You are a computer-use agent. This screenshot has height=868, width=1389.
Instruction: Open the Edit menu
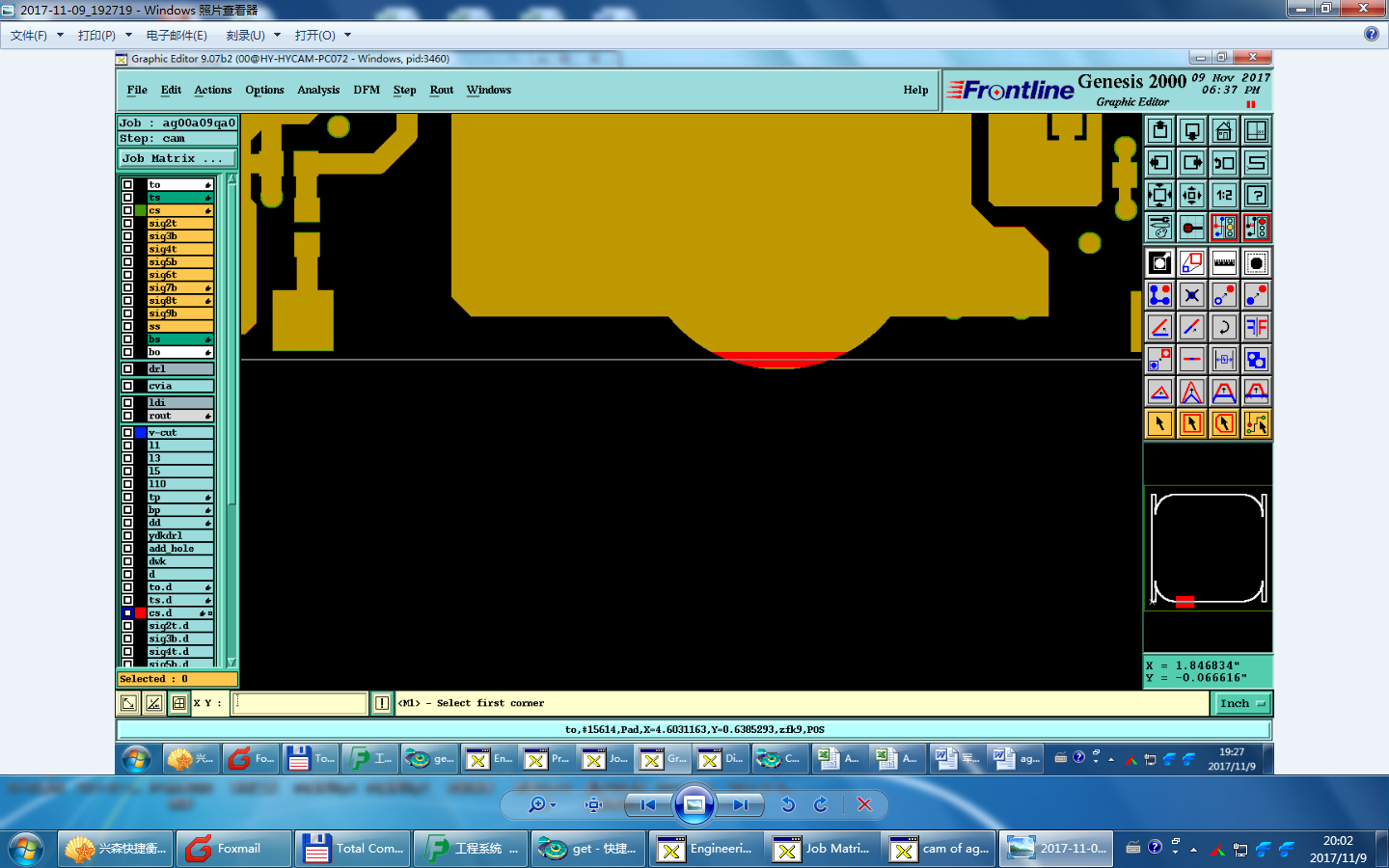click(x=171, y=90)
